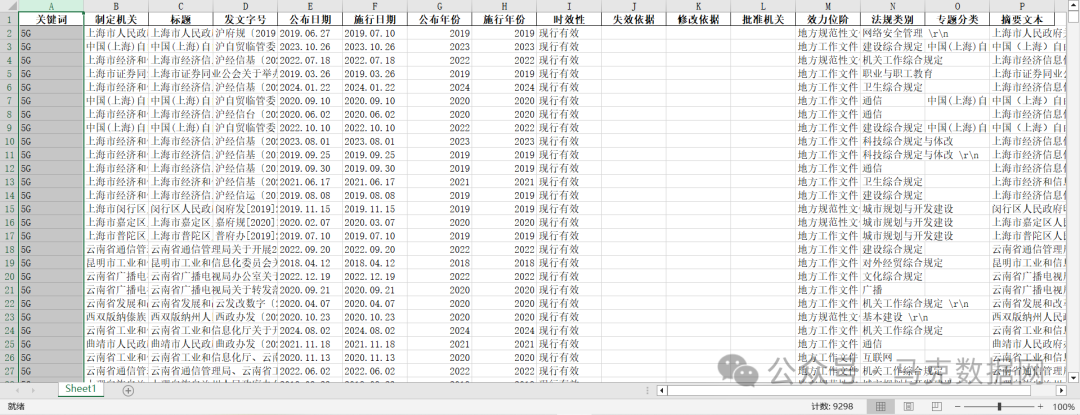
Task: Click the 施行年份 header cell
Action: pyautogui.click(x=504, y=19)
